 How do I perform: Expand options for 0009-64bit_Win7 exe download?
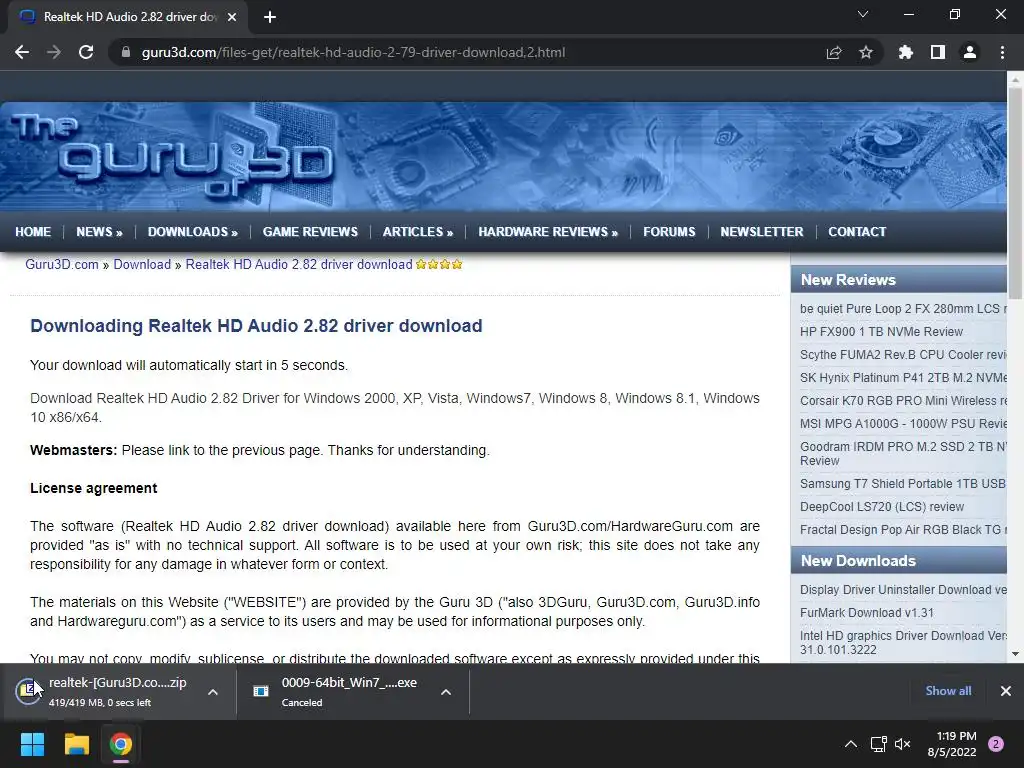446,692
